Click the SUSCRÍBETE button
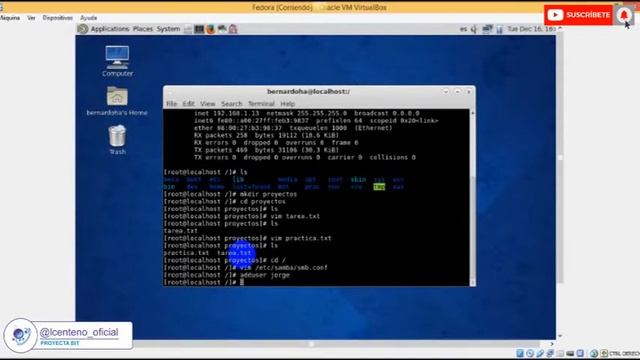The width and height of the screenshot is (640, 360). pos(578,15)
